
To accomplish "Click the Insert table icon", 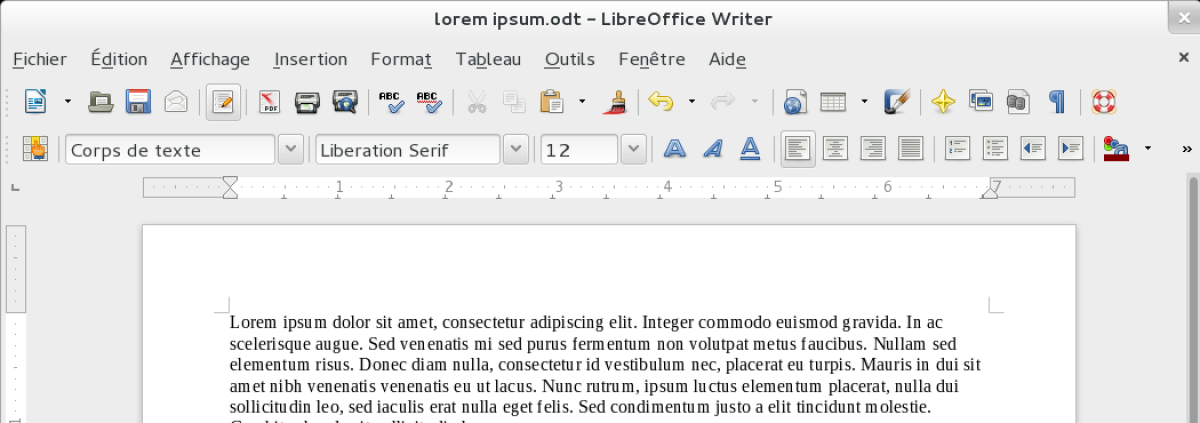I will [x=833, y=101].
